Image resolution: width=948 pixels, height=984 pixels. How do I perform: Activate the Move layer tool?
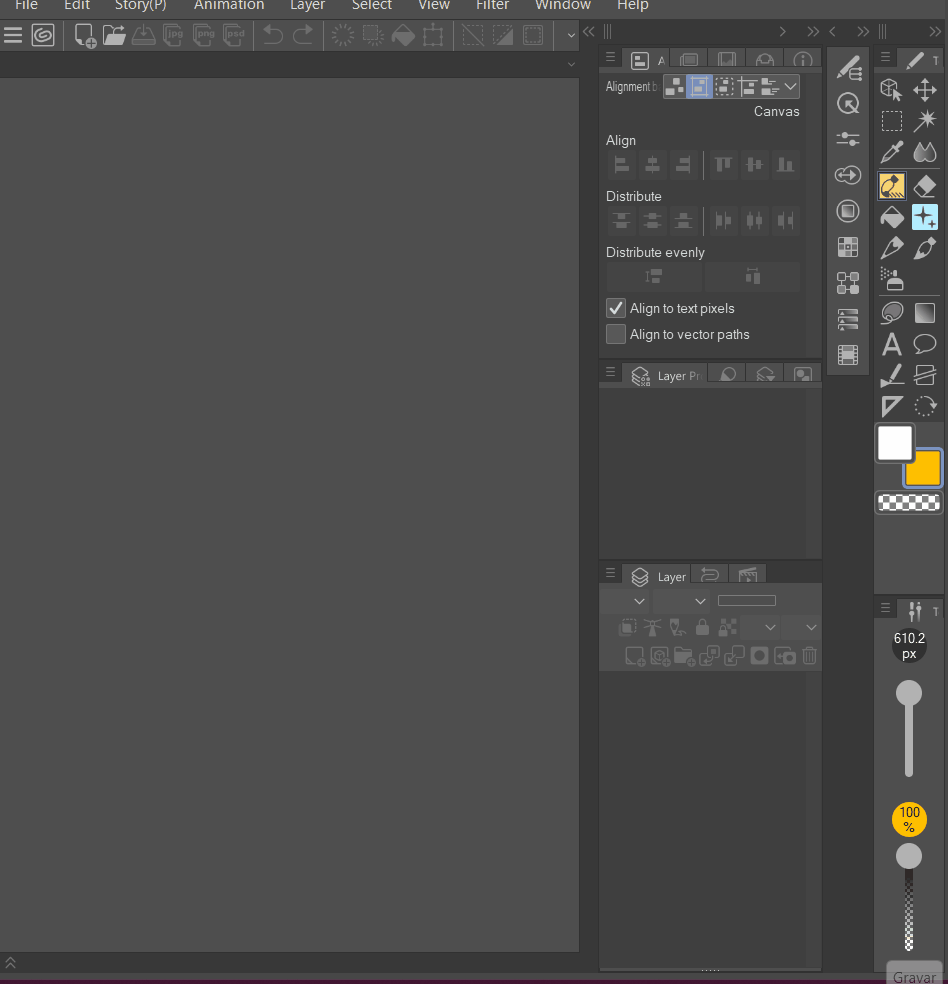(x=925, y=91)
